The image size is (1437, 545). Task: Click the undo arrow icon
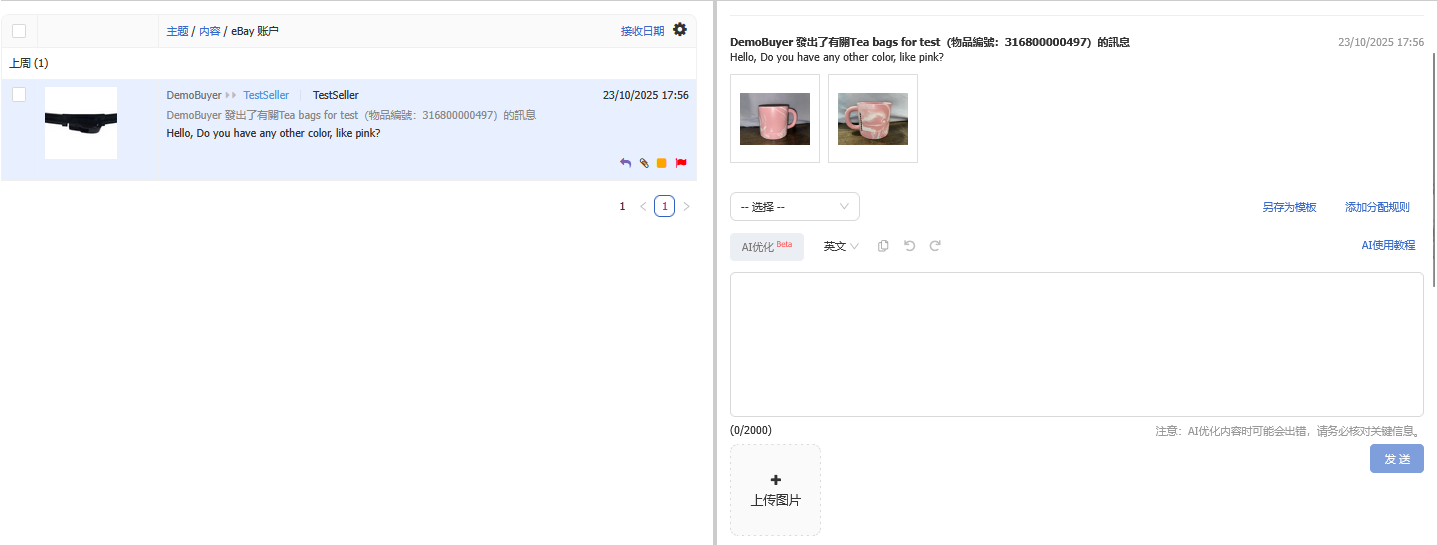point(909,246)
